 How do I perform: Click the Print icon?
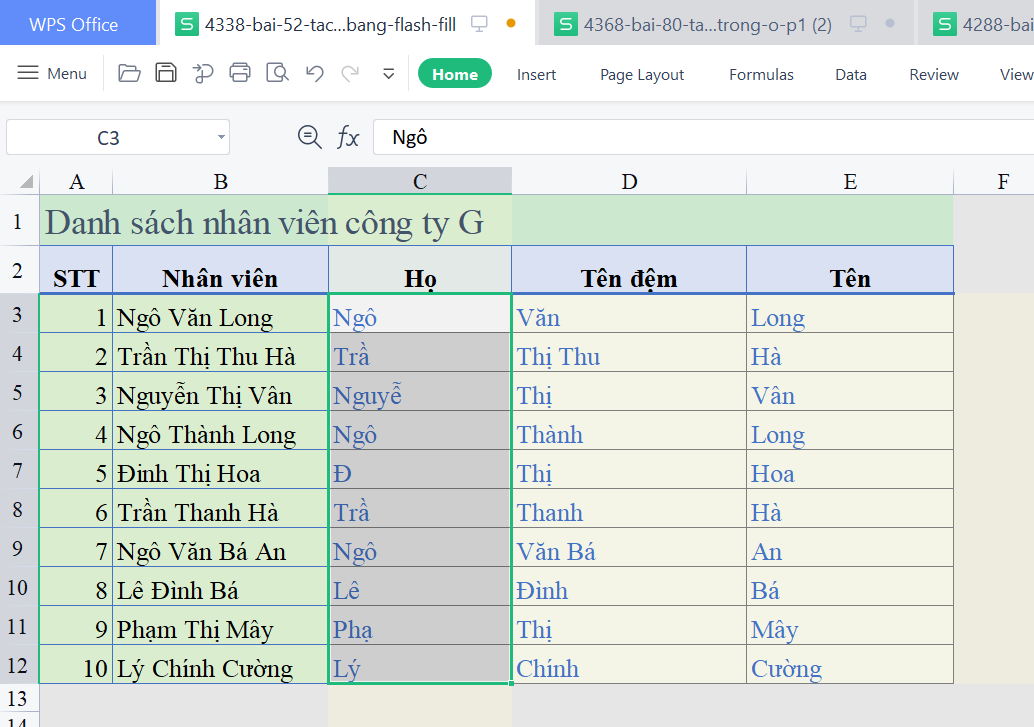tap(240, 73)
